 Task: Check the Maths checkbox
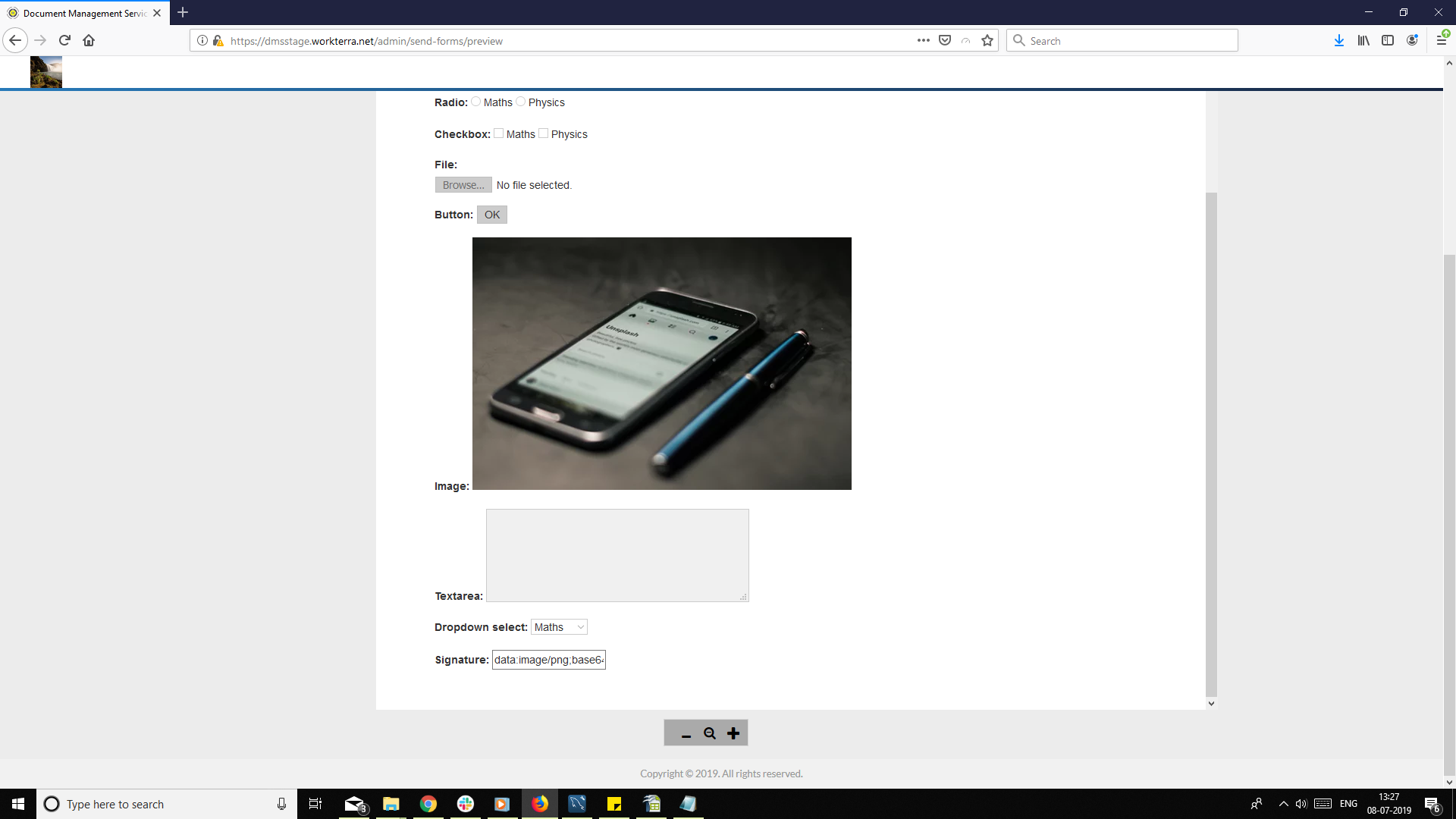click(x=499, y=133)
